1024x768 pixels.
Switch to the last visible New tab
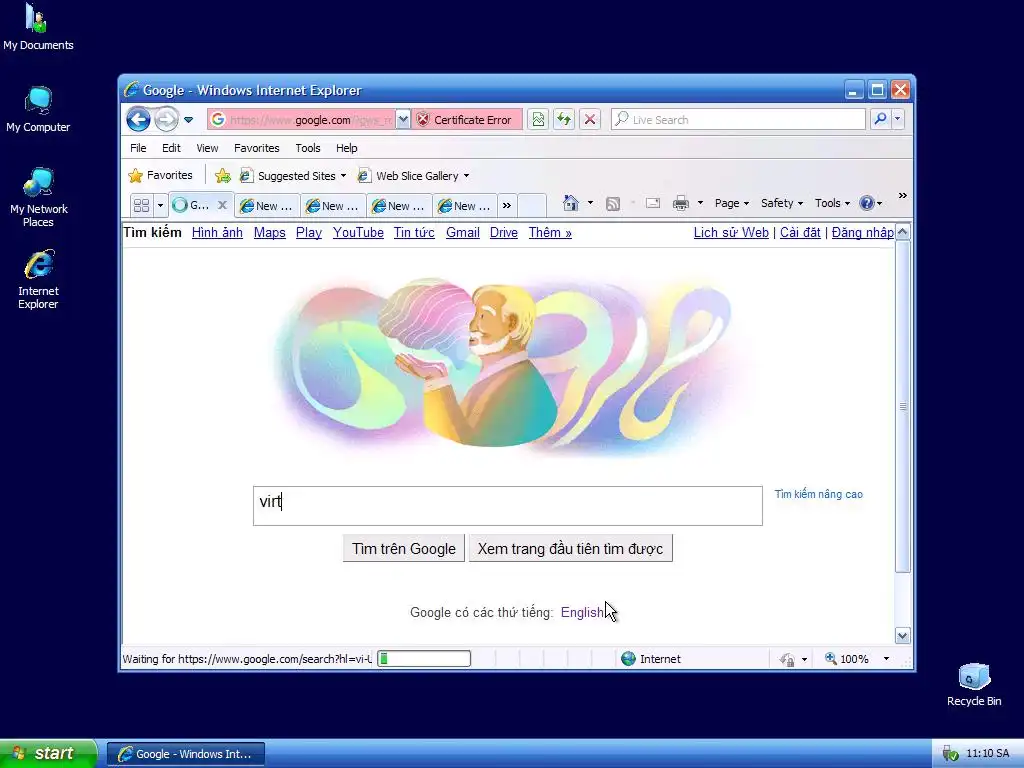465,206
